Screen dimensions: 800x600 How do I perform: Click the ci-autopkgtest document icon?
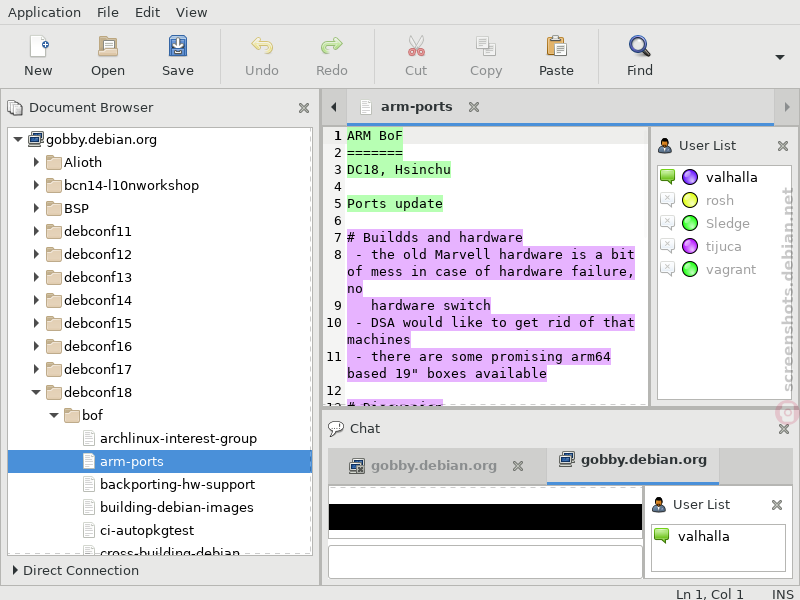89,530
